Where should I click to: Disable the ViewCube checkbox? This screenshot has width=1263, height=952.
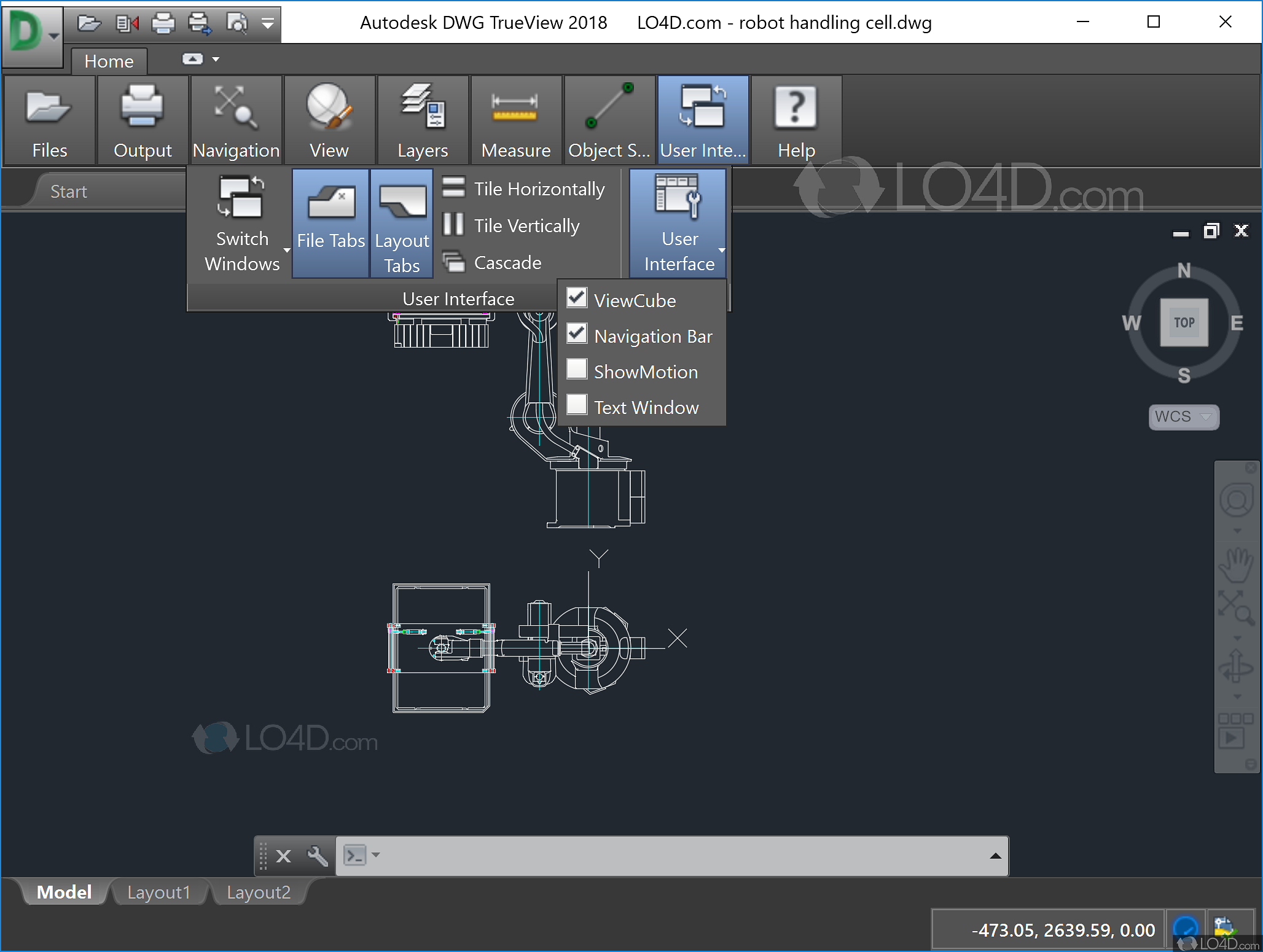[x=576, y=298]
